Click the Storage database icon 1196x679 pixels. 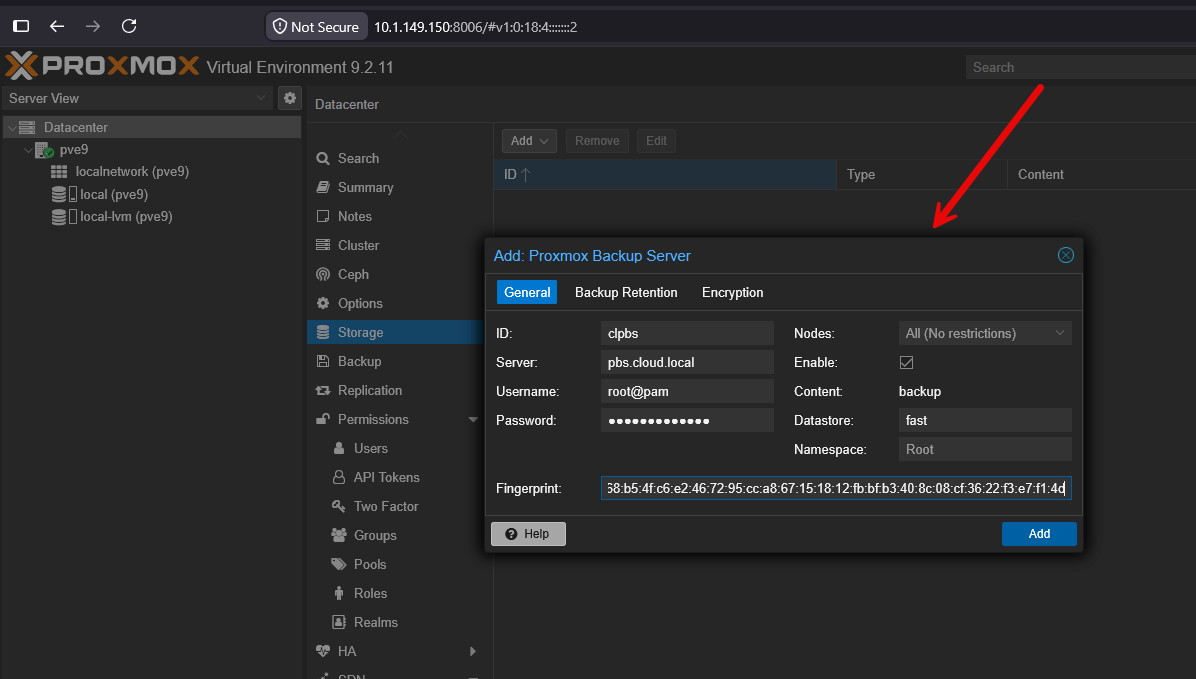click(x=323, y=333)
